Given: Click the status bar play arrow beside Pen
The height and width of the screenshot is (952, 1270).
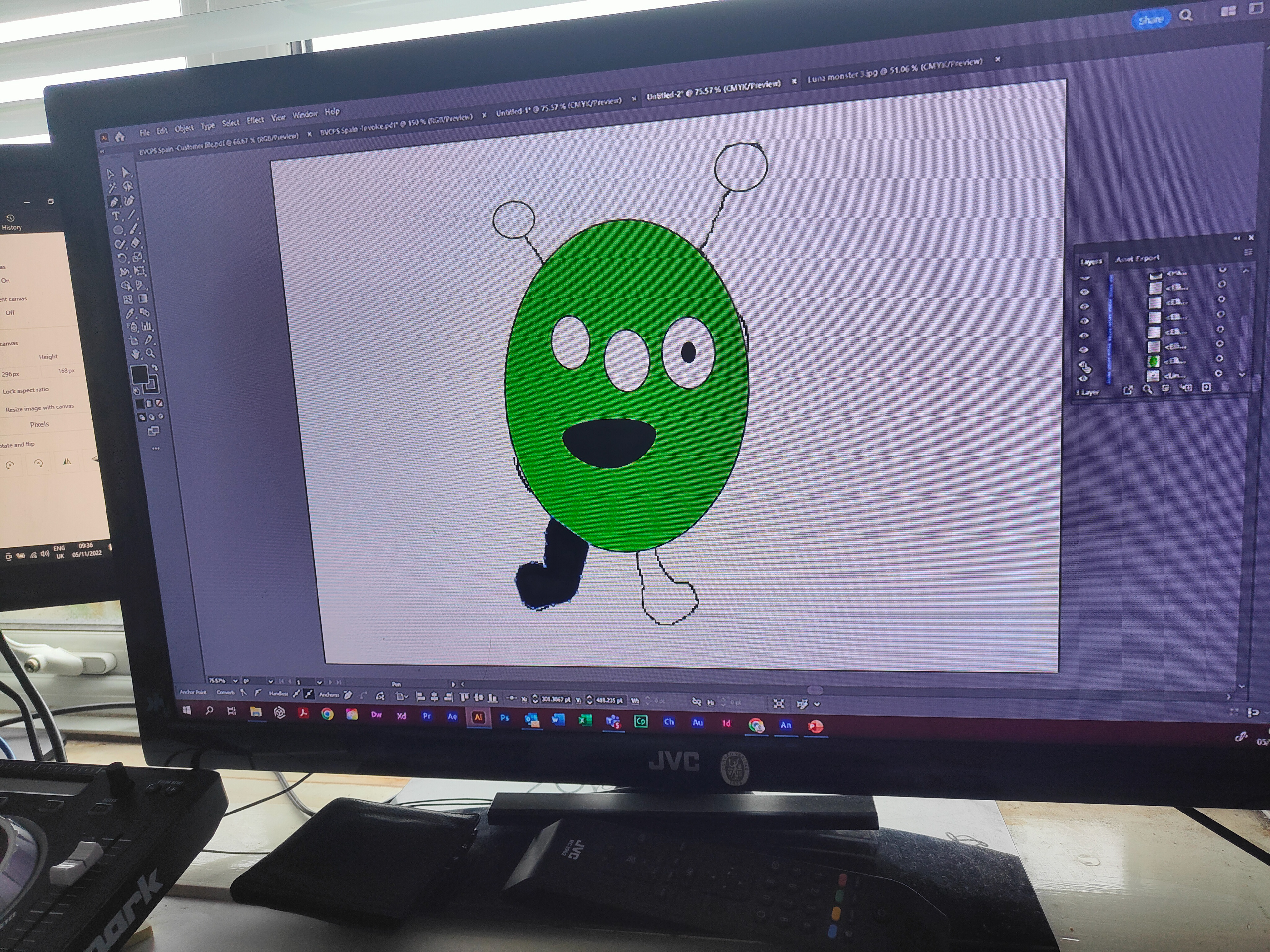Looking at the screenshot, I should [x=453, y=684].
